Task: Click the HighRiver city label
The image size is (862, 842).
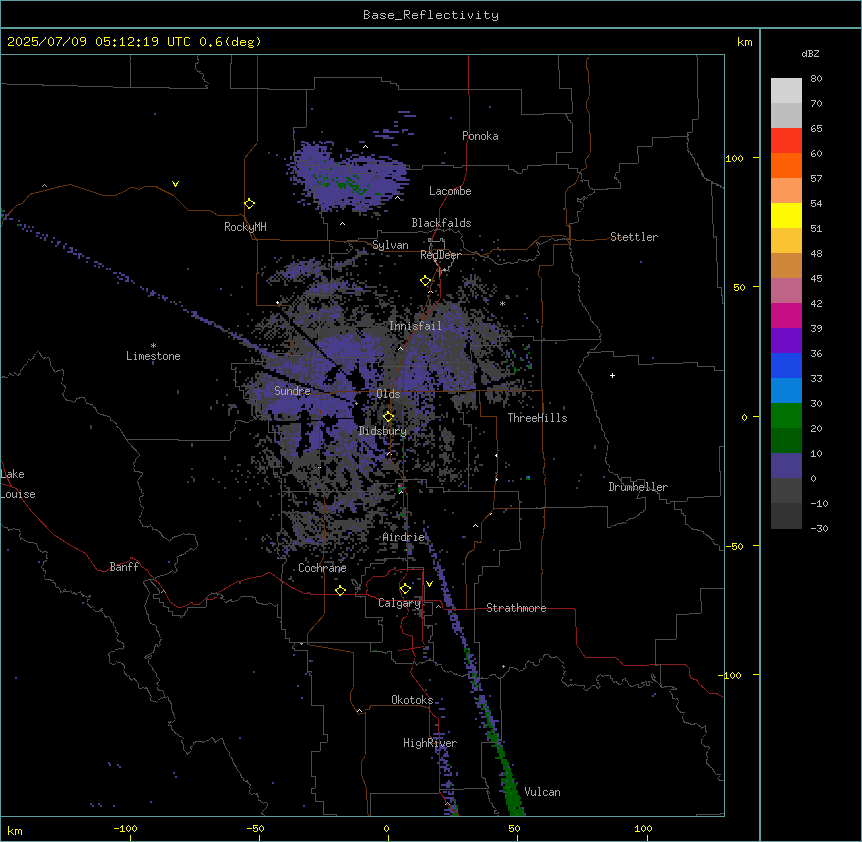Action: pyautogui.click(x=430, y=743)
